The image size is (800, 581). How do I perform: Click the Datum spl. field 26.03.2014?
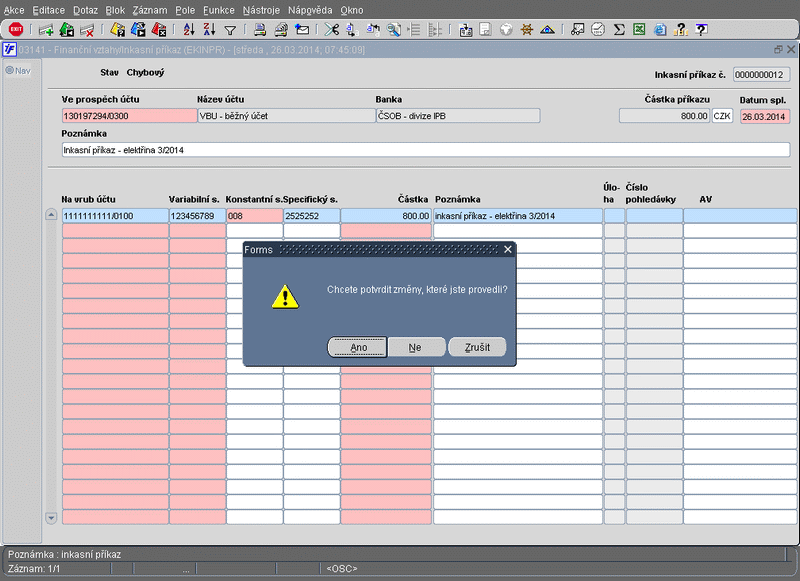(765, 116)
